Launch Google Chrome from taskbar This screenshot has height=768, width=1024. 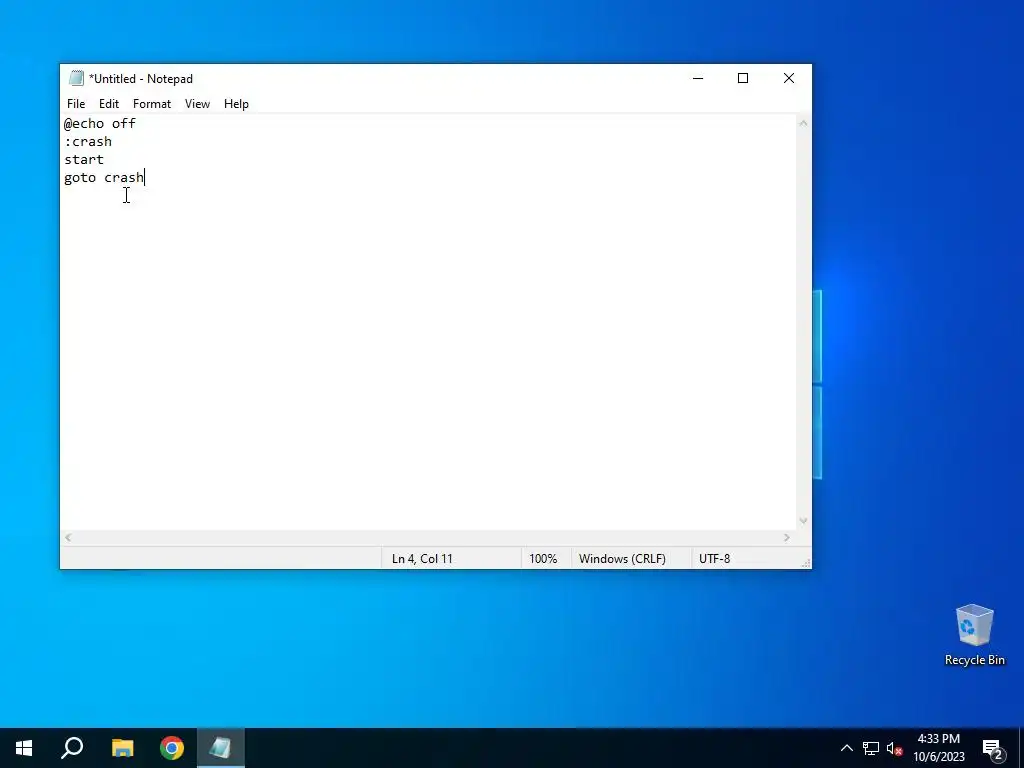click(172, 748)
